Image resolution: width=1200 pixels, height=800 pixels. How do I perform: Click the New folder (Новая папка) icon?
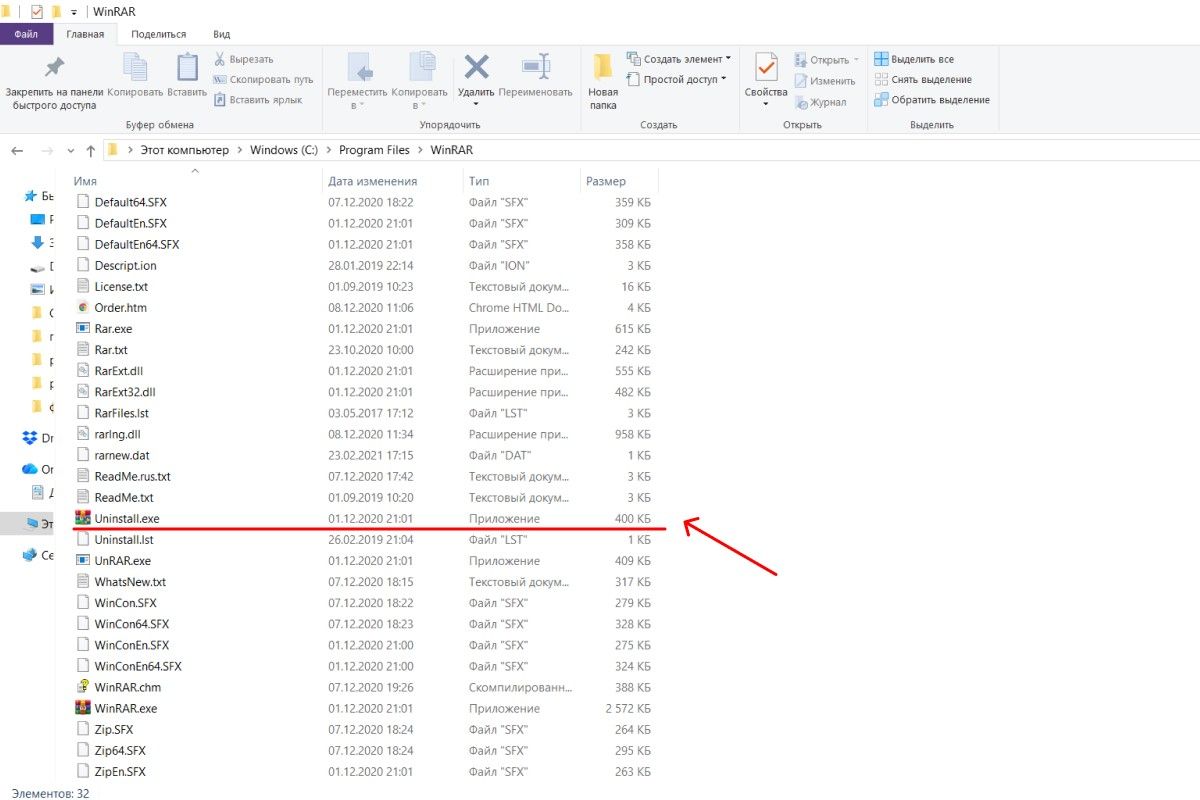pos(603,68)
